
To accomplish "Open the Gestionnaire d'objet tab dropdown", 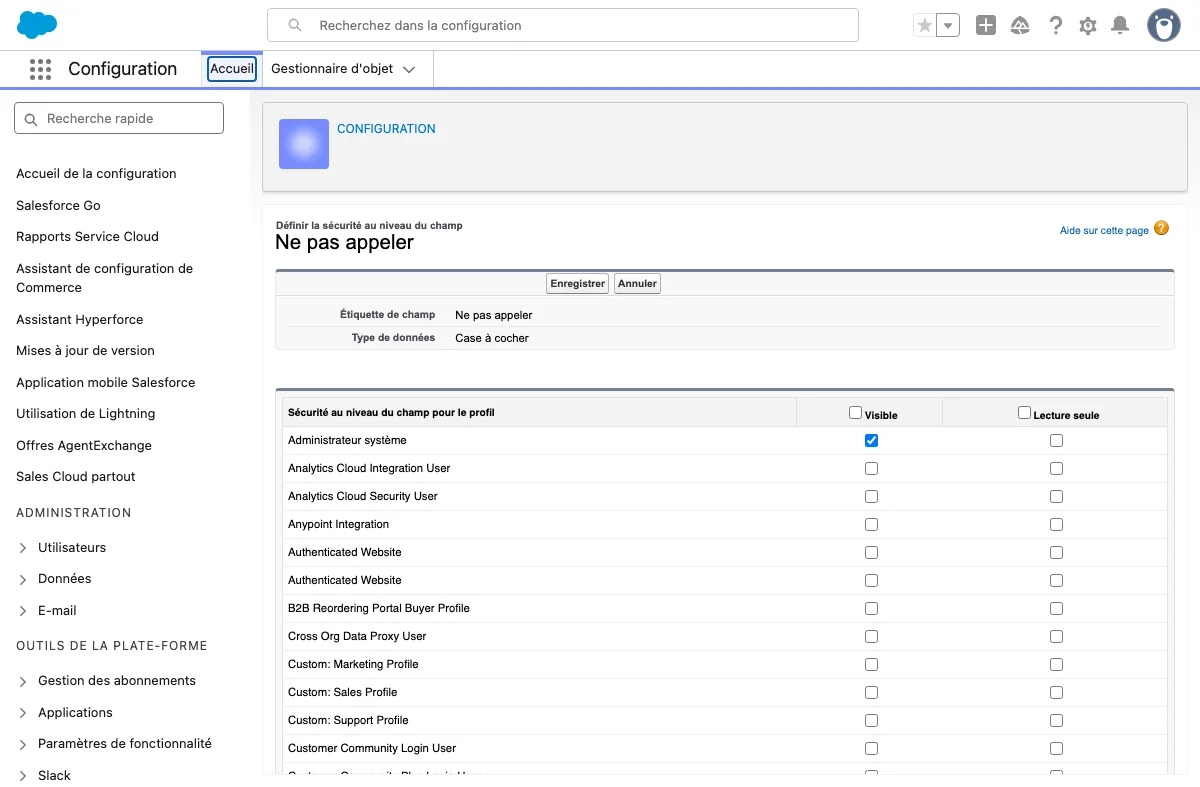I will [x=409, y=70].
